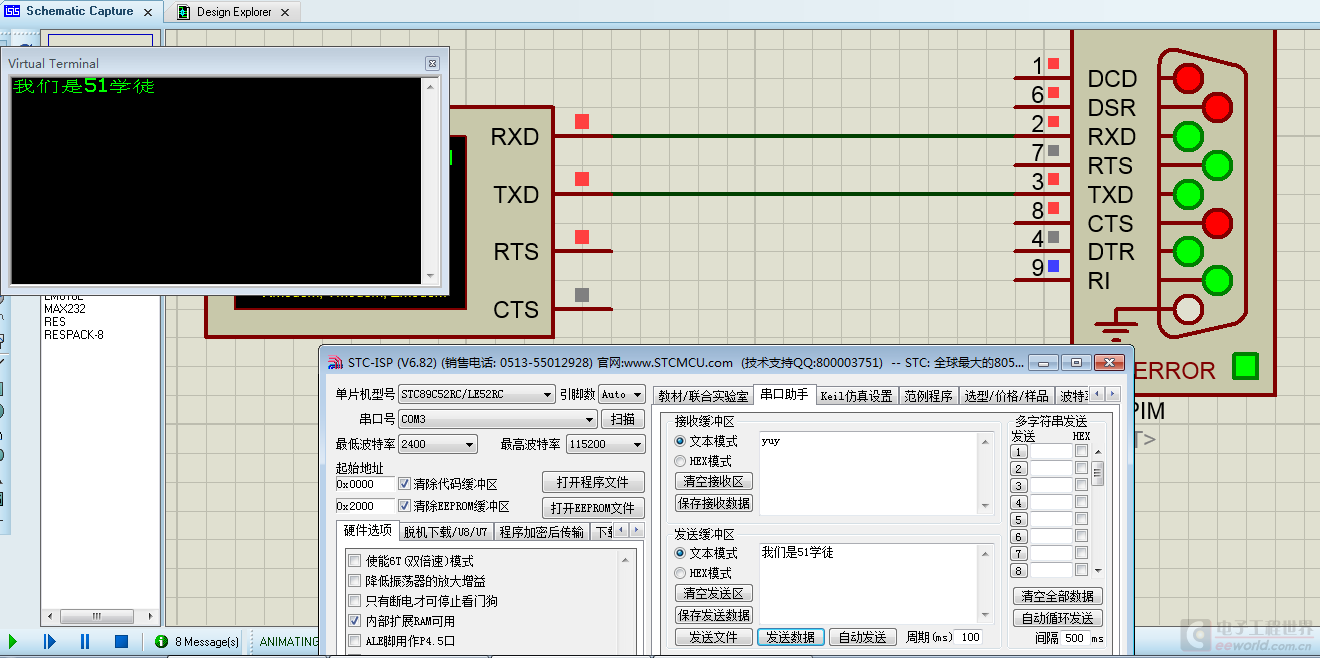Open 程序加密后传输 tab
This screenshot has width=1320, height=658.
541,532
